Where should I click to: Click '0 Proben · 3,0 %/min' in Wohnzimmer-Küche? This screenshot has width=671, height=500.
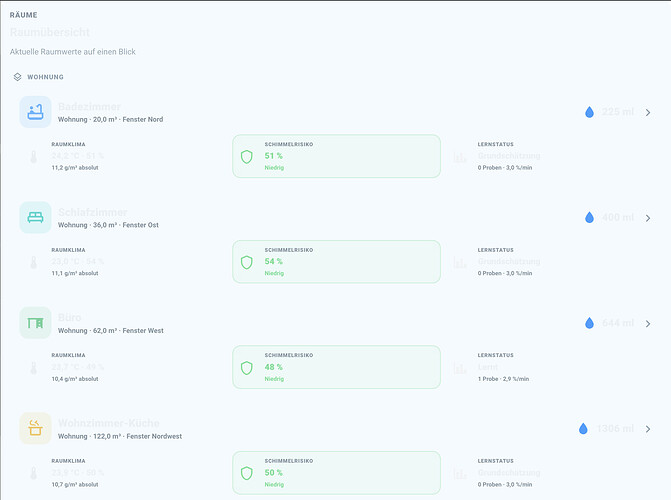tap(505, 485)
